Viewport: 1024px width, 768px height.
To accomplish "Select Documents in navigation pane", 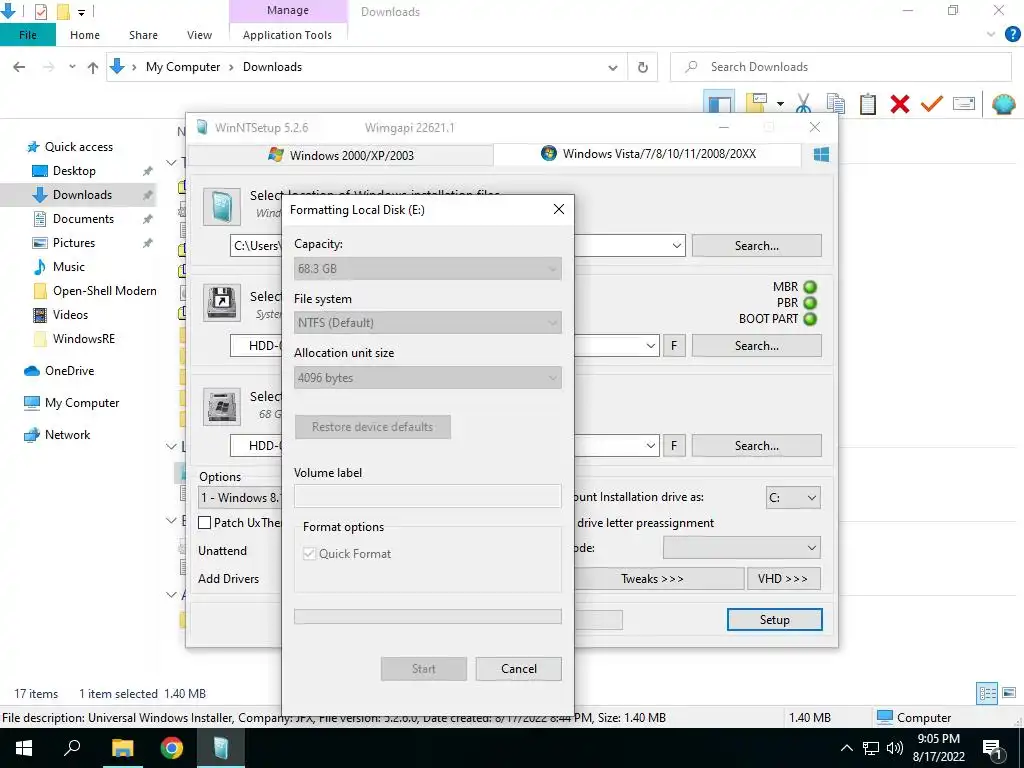I will point(83,219).
